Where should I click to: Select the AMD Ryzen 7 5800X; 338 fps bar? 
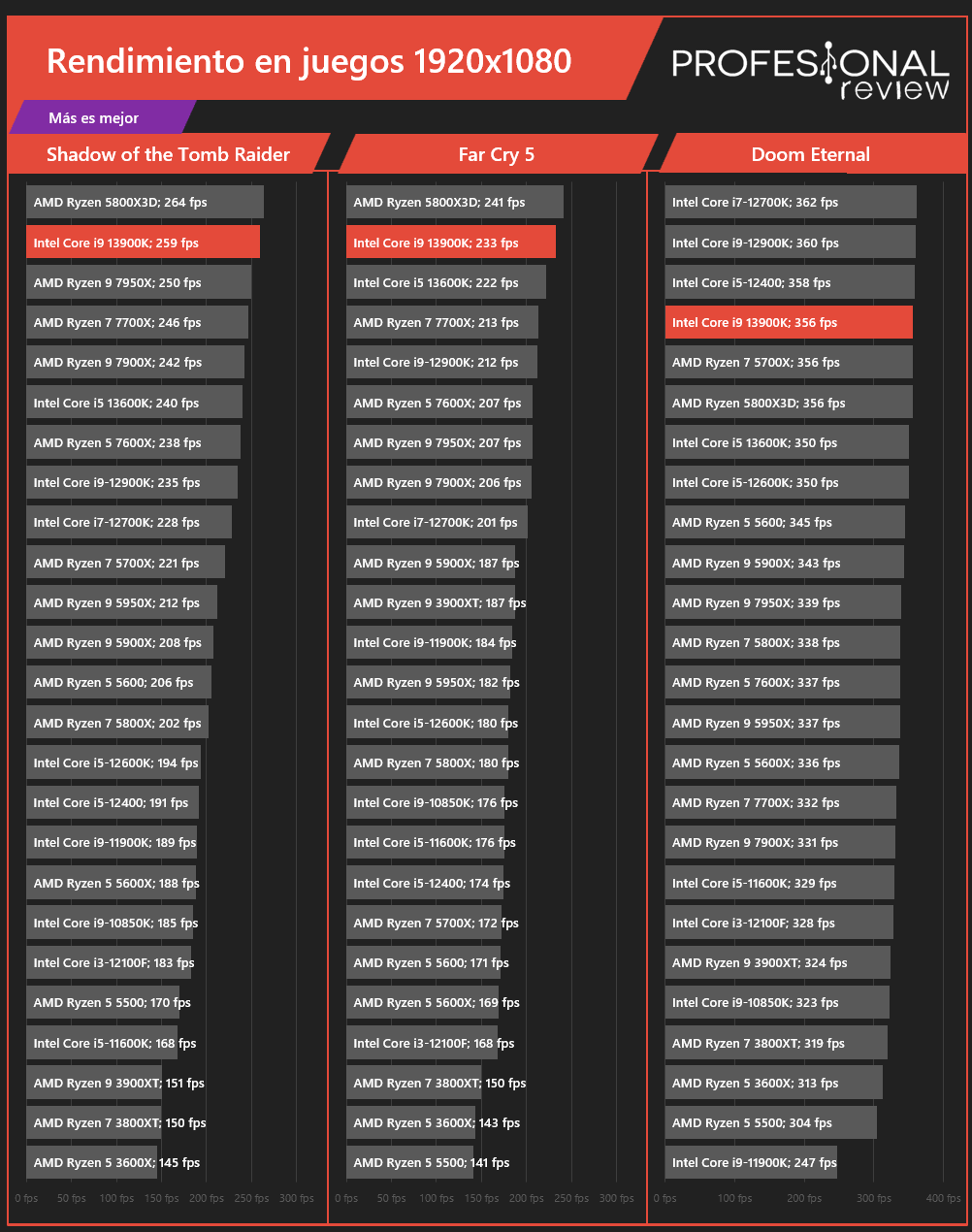tap(783, 642)
